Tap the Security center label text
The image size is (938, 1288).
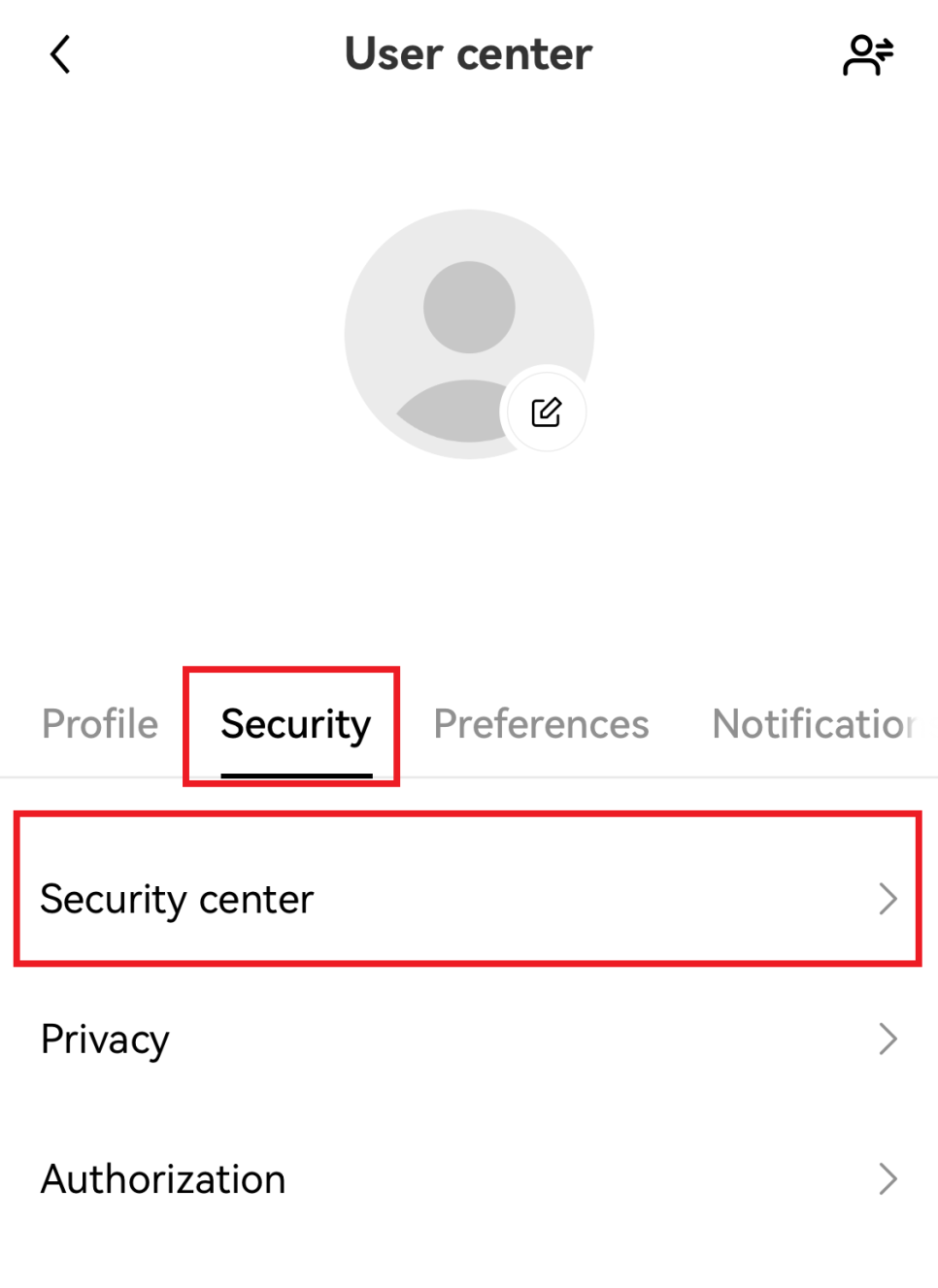point(177,900)
